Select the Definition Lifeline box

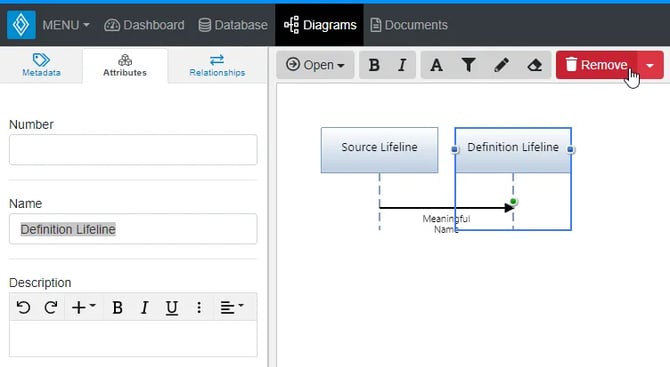[513, 150]
